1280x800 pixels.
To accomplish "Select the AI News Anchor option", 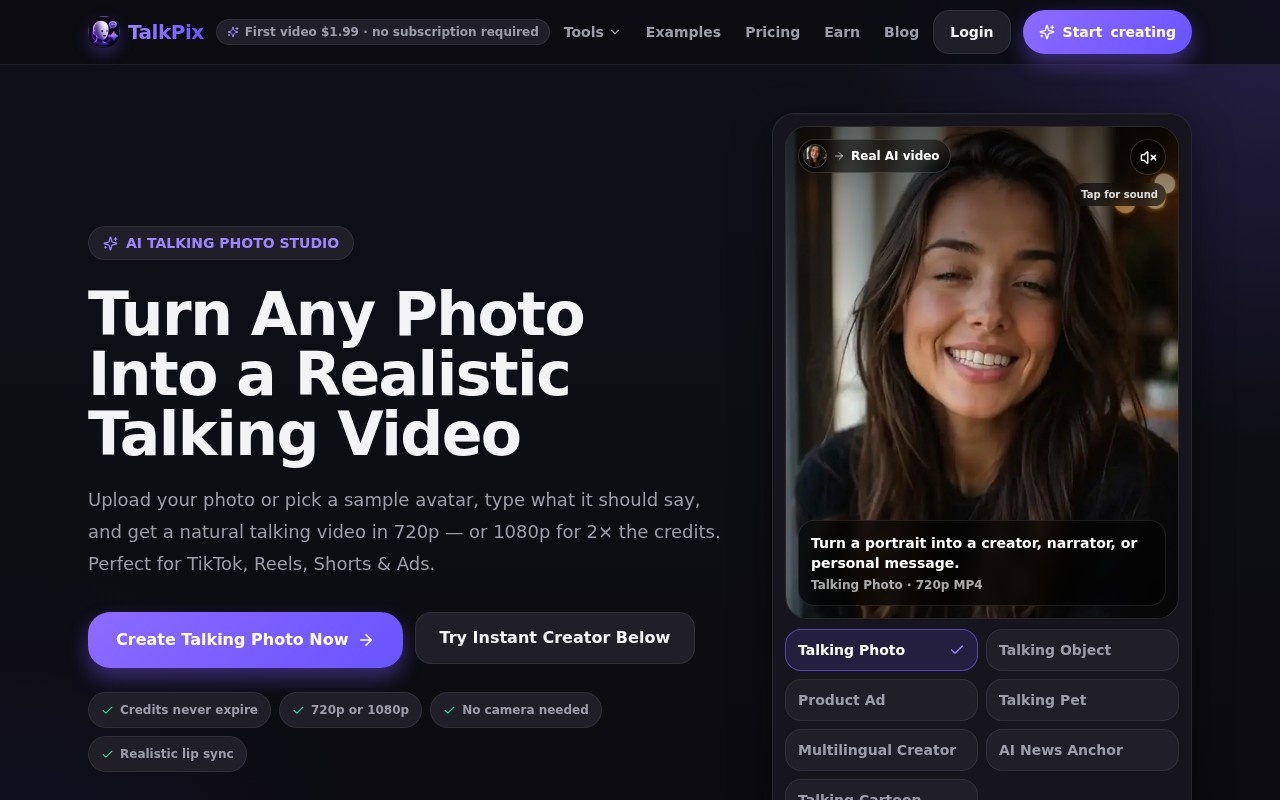I will tap(1082, 750).
